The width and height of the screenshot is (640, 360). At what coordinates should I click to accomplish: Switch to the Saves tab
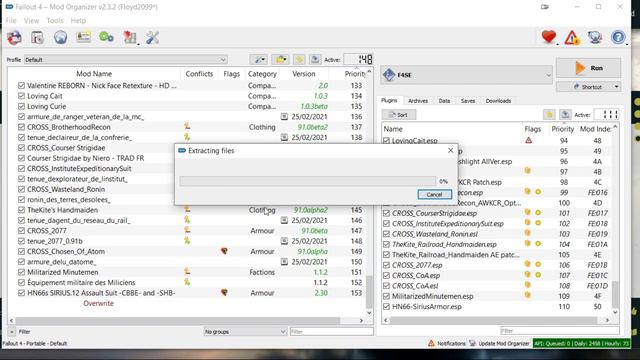(x=468, y=101)
